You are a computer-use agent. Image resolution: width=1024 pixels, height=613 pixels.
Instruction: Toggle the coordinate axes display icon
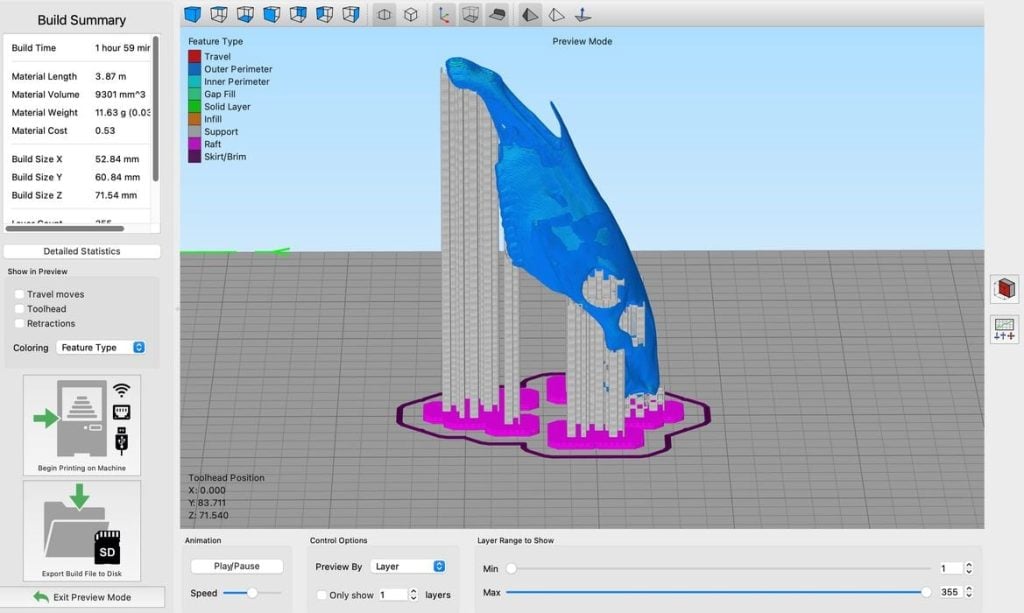coord(445,14)
